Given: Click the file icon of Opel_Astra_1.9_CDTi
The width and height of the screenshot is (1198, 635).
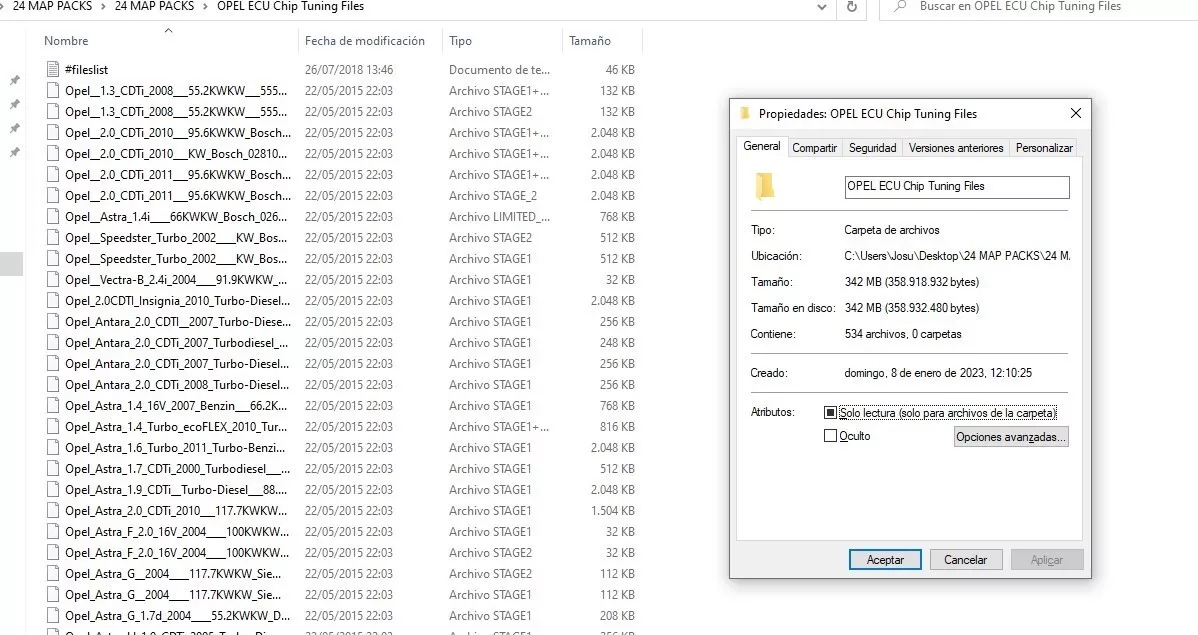Looking at the screenshot, I should click(x=53, y=490).
